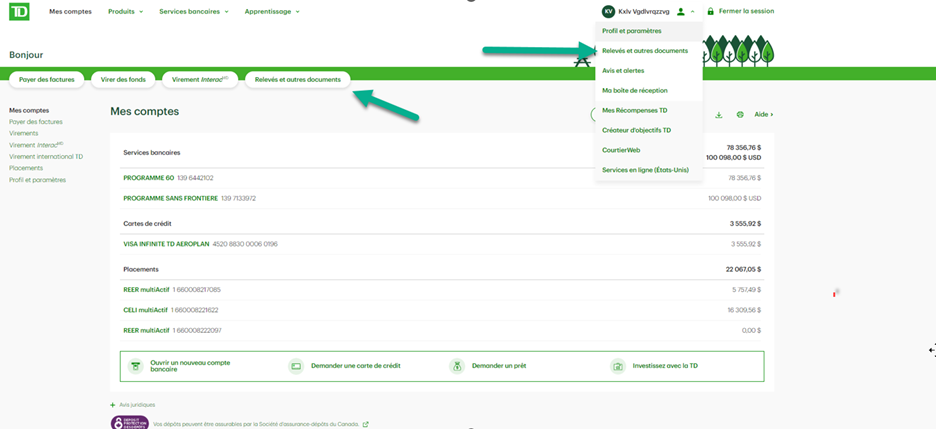936x429 pixels.
Task: Click the KV initials avatar
Action: click(x=608, y=11)
